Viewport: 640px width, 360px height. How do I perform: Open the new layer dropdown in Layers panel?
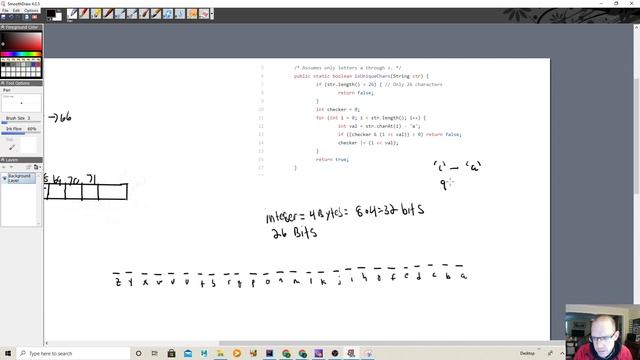click(x=36, y=167)
